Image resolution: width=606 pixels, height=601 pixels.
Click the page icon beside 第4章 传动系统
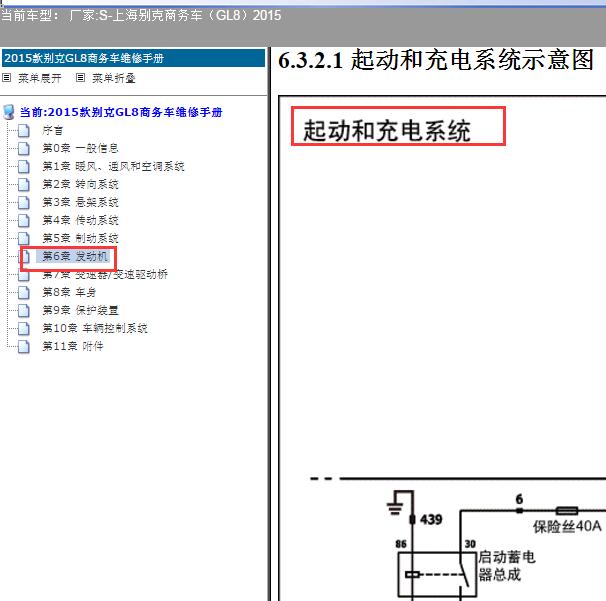[x=24, y=220]
